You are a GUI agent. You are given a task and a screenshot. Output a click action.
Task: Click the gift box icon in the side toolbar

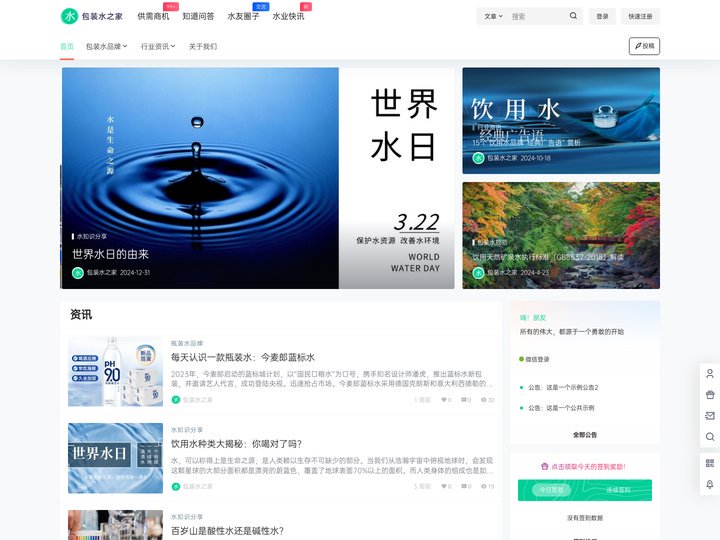(710, 395)
